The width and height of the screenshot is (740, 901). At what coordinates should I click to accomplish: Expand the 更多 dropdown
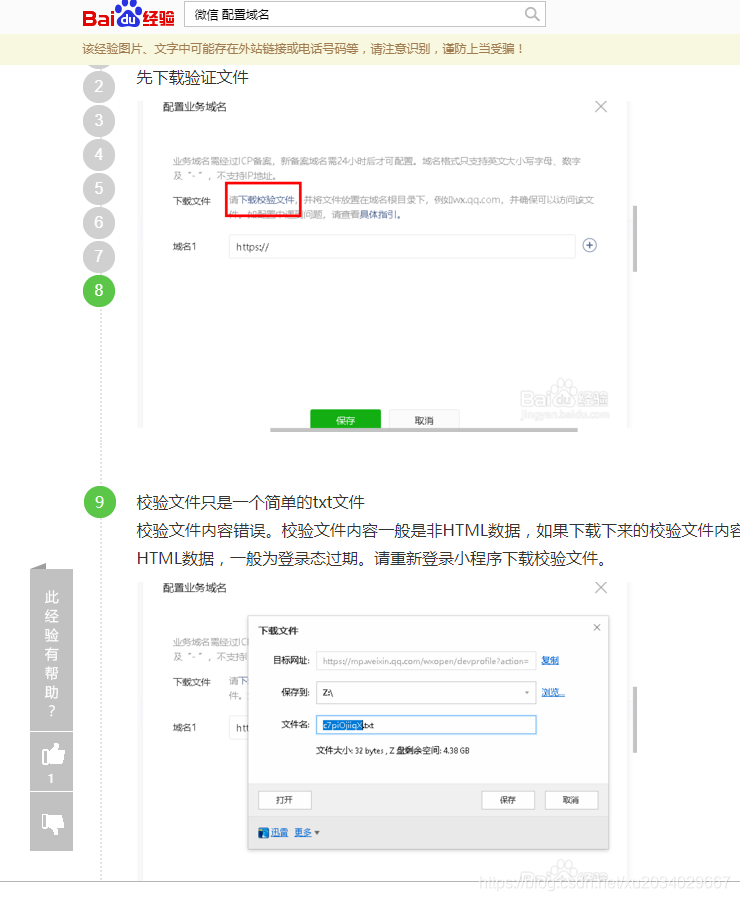tap(306, 832)
